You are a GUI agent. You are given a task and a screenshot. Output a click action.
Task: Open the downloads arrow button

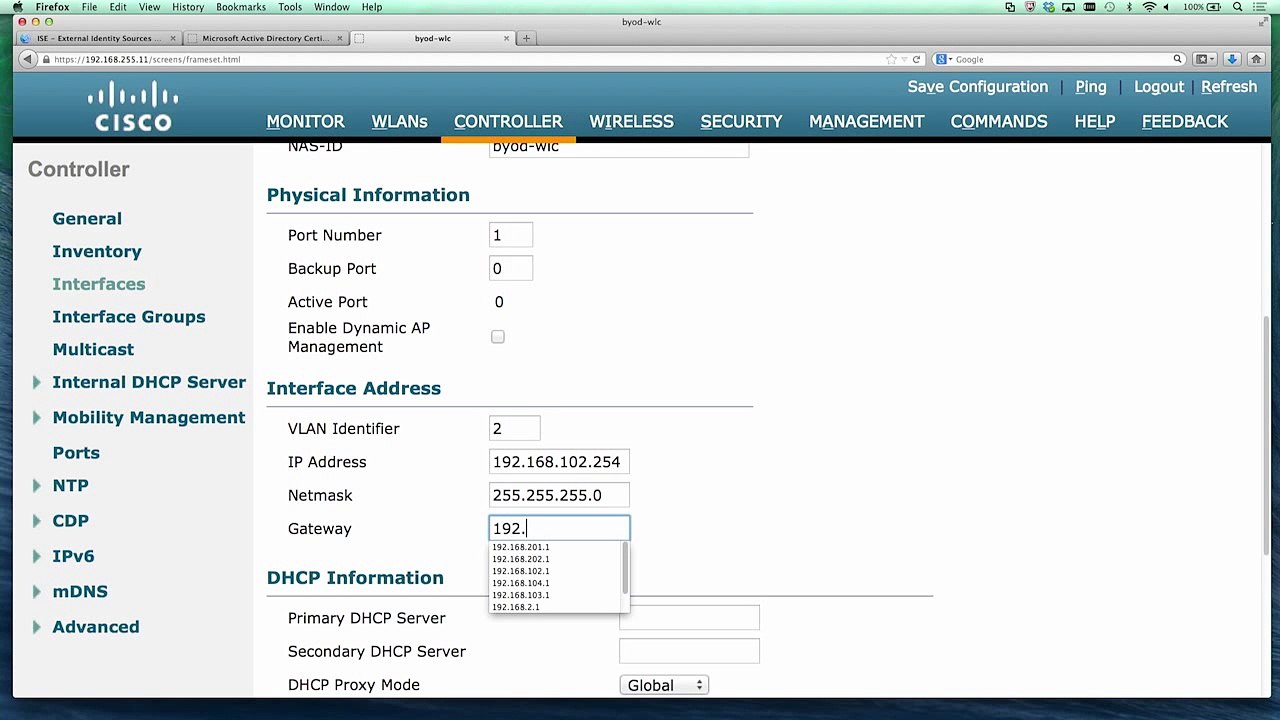(1233, 59)
